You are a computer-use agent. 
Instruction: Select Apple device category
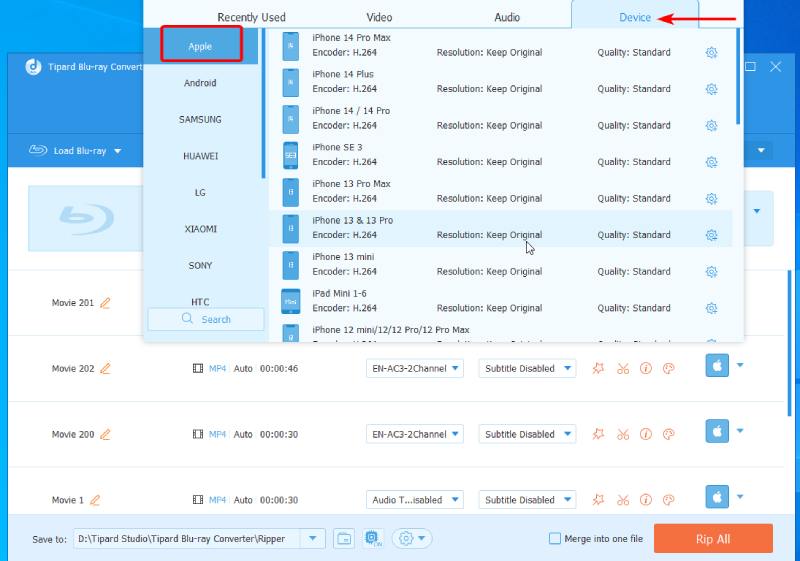[x=201, y=46]
